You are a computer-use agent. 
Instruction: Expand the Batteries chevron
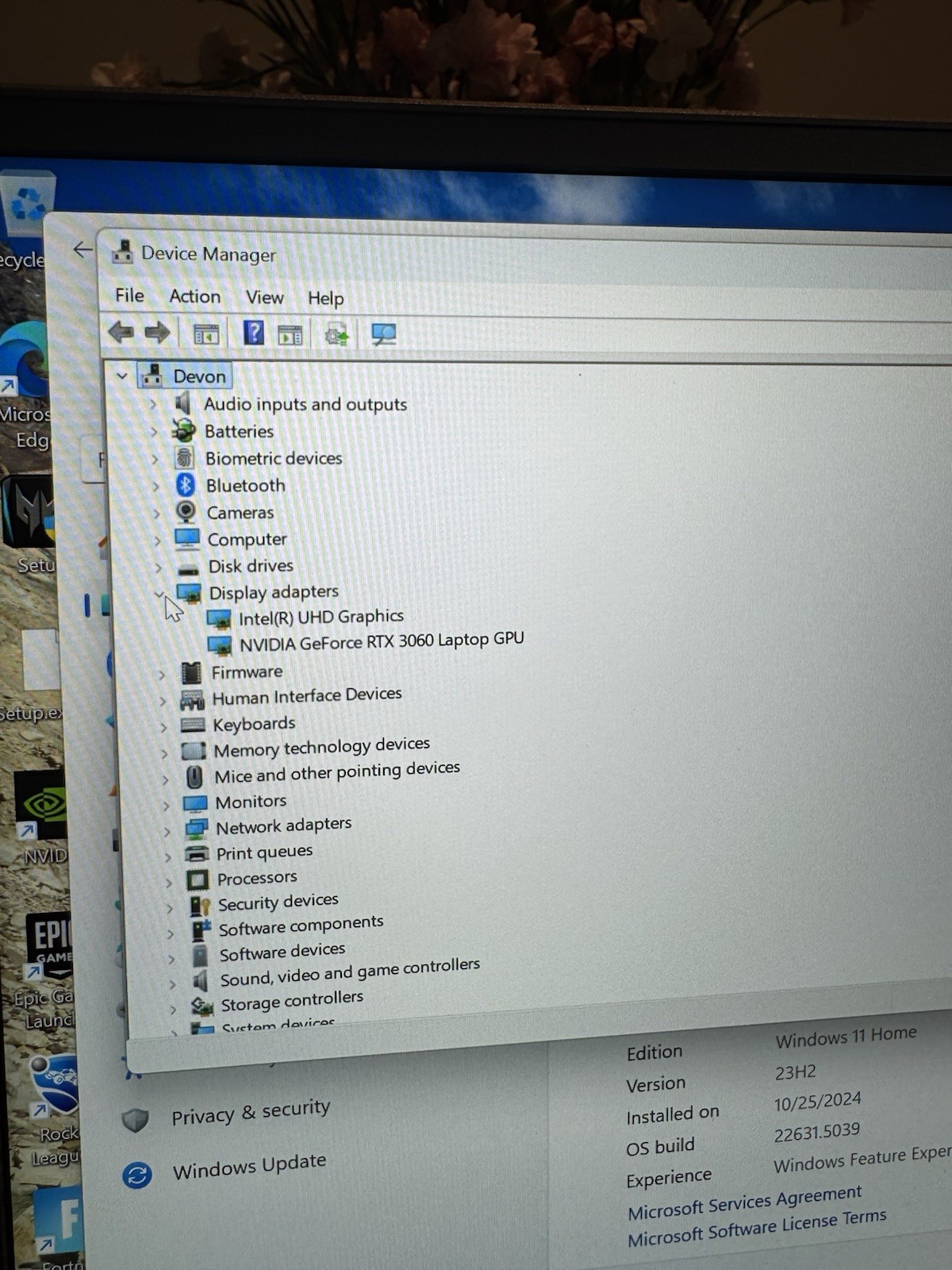pos(155,432)
